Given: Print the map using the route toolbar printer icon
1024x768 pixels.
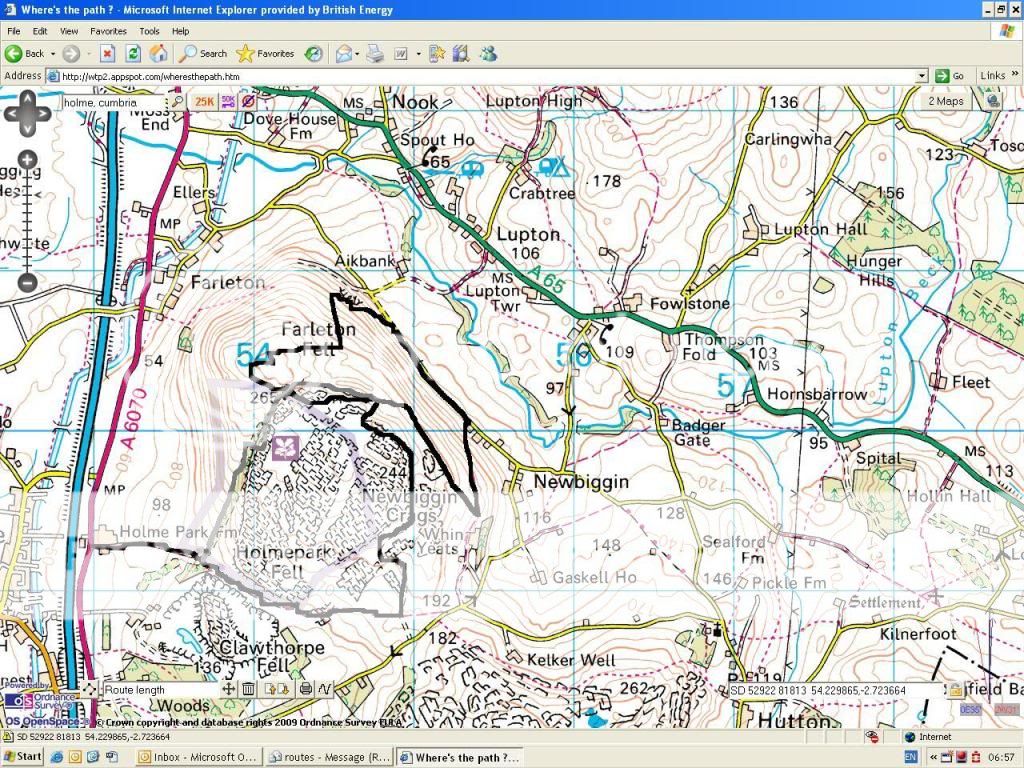Looking at the screenshot, I should (306, 689).
